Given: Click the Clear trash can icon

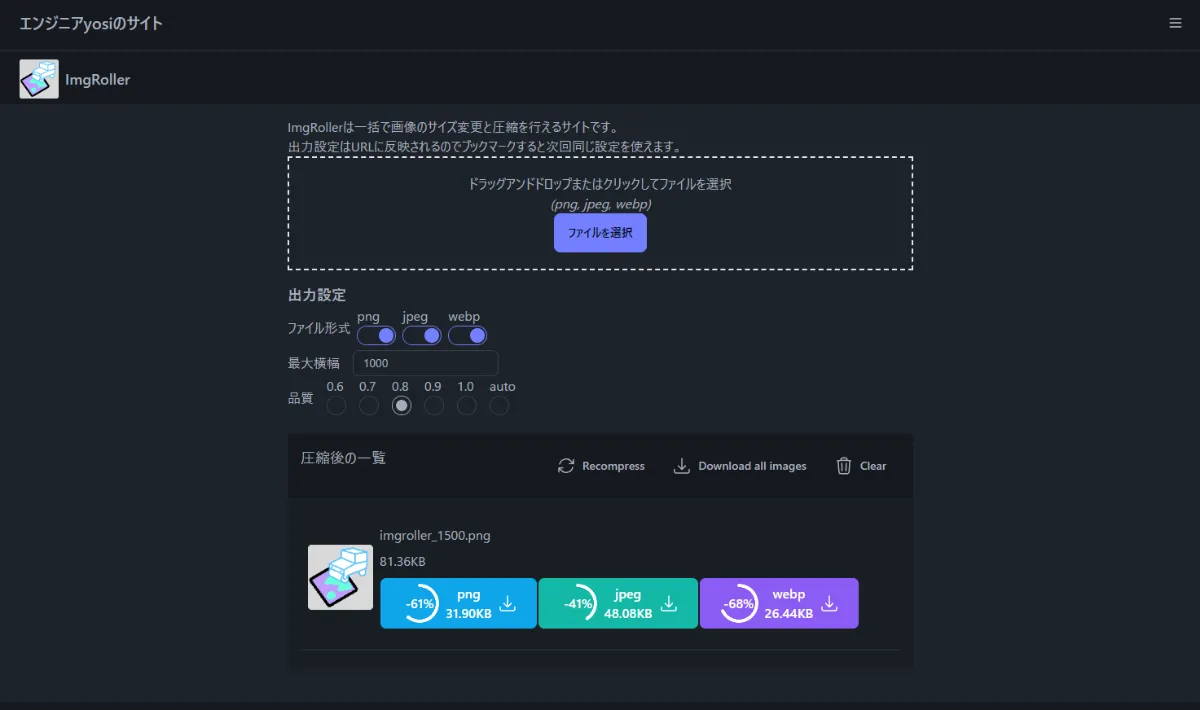Looking at the screenshot, I should point(844,466).
